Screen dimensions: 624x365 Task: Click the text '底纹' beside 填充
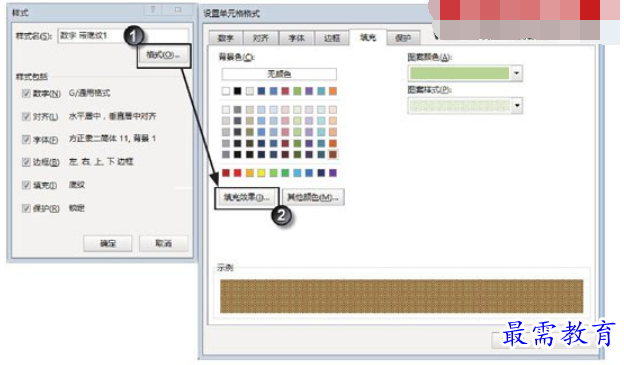[76, 185]
